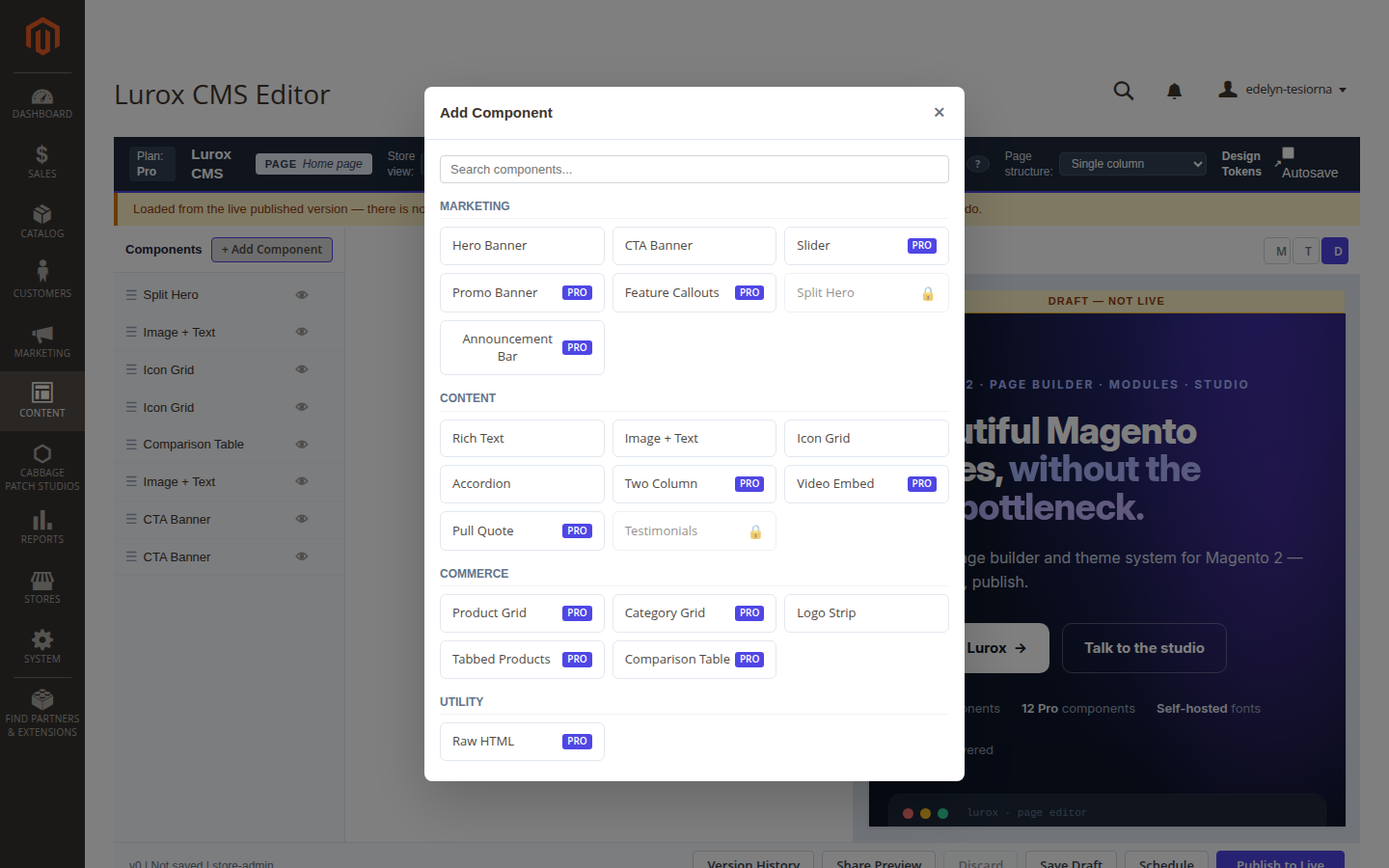This screenshot has width=1389, height=868.
Task: Toggle visibility of Comparison Table row
Action: 302,445
